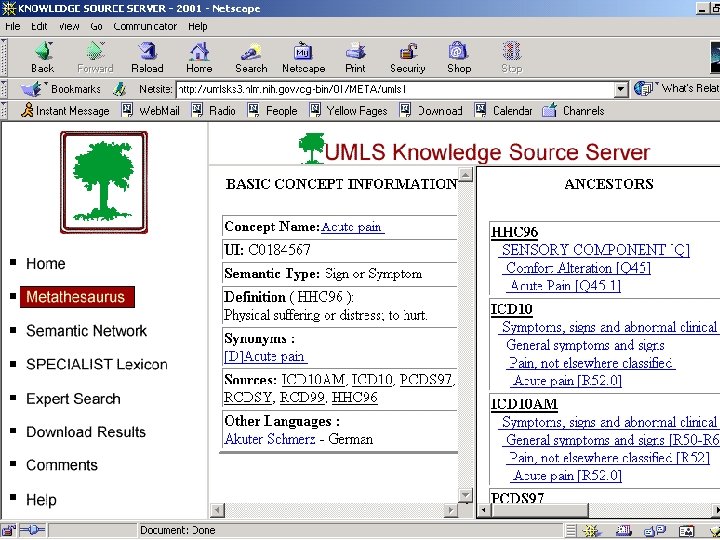Viewport: 720px width, 540px height.
Task: Open the Communicator menu
Action: click(145, 27)
